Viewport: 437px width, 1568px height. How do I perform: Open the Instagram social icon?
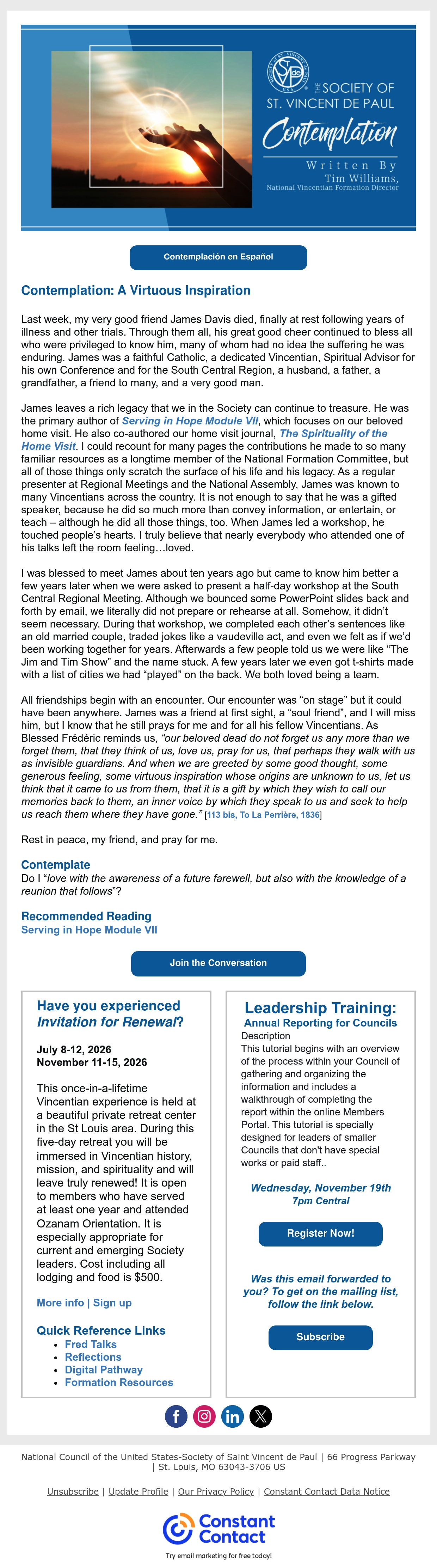click(x=204, y=1416)
